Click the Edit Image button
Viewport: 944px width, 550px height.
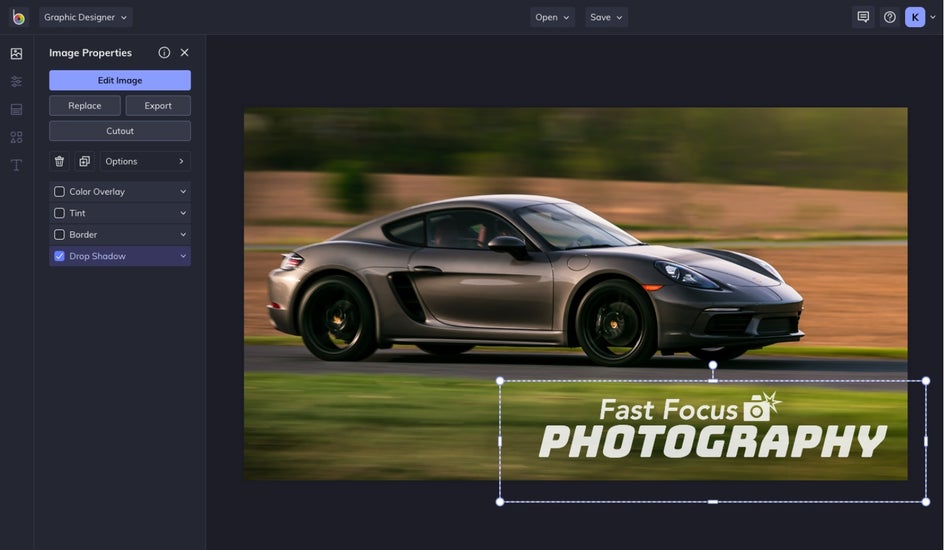click(x=120, y=80)
